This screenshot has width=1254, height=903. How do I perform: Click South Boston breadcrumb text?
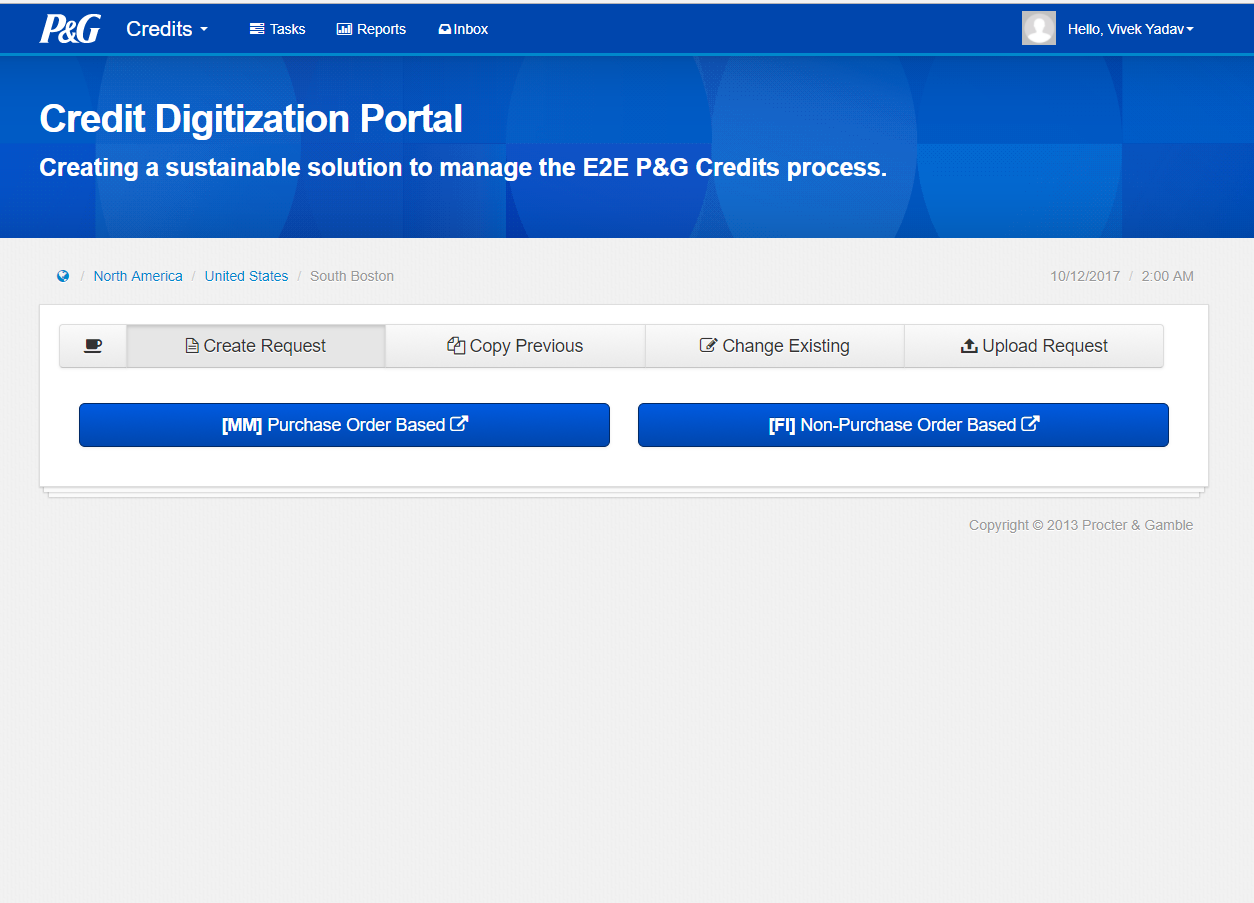tap(352, 276)
